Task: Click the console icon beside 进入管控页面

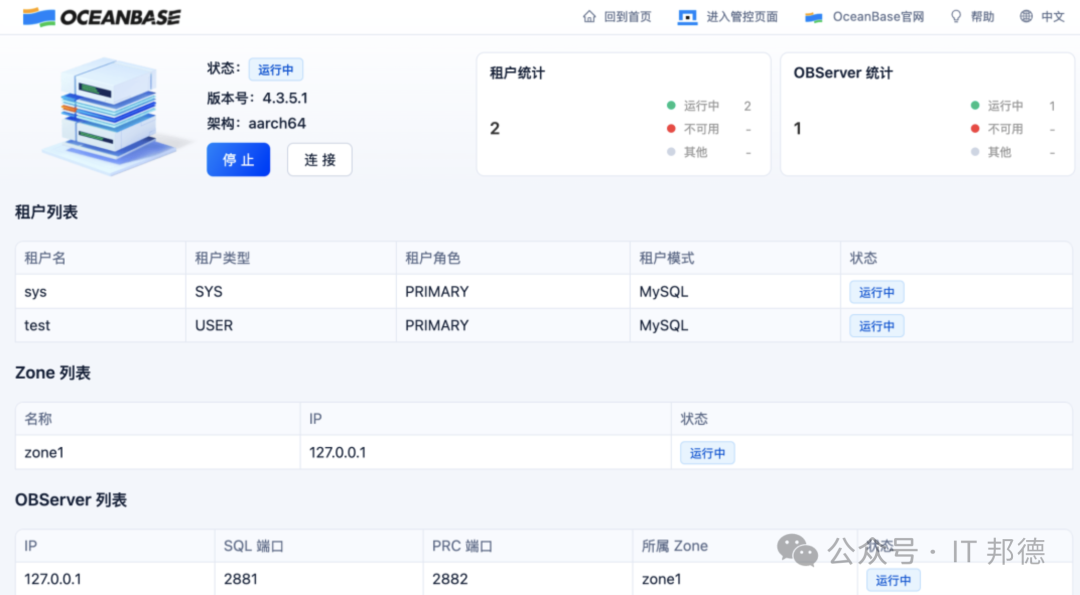Action: click(x=687, y=17)
